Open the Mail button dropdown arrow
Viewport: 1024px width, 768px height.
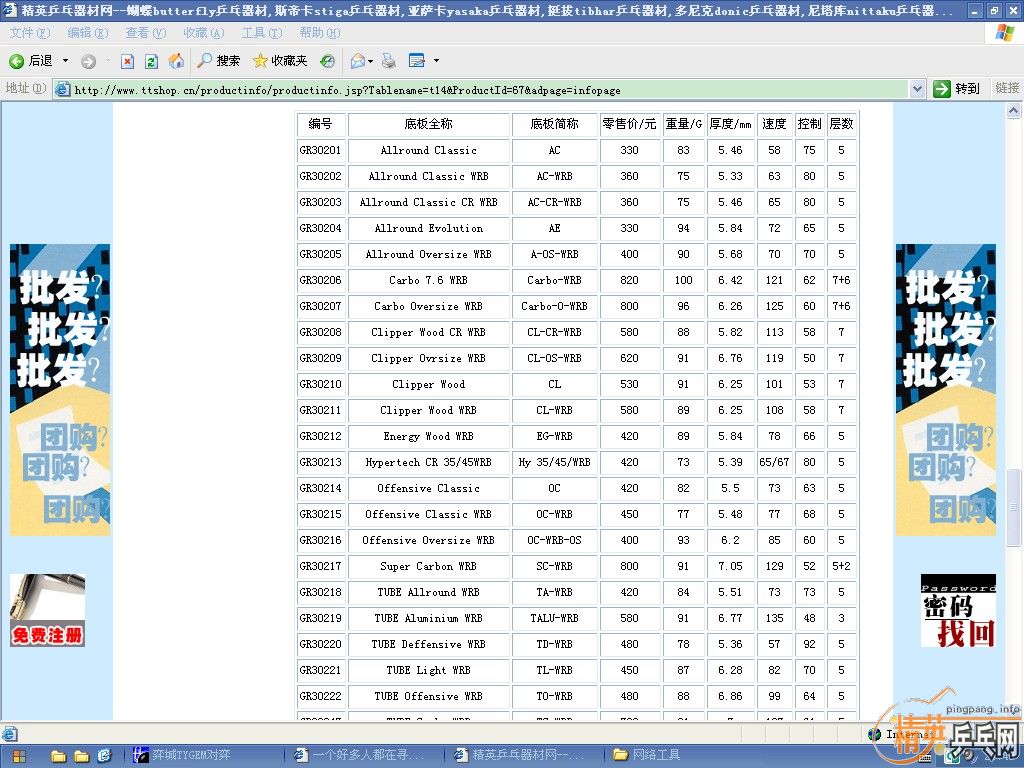370,61
